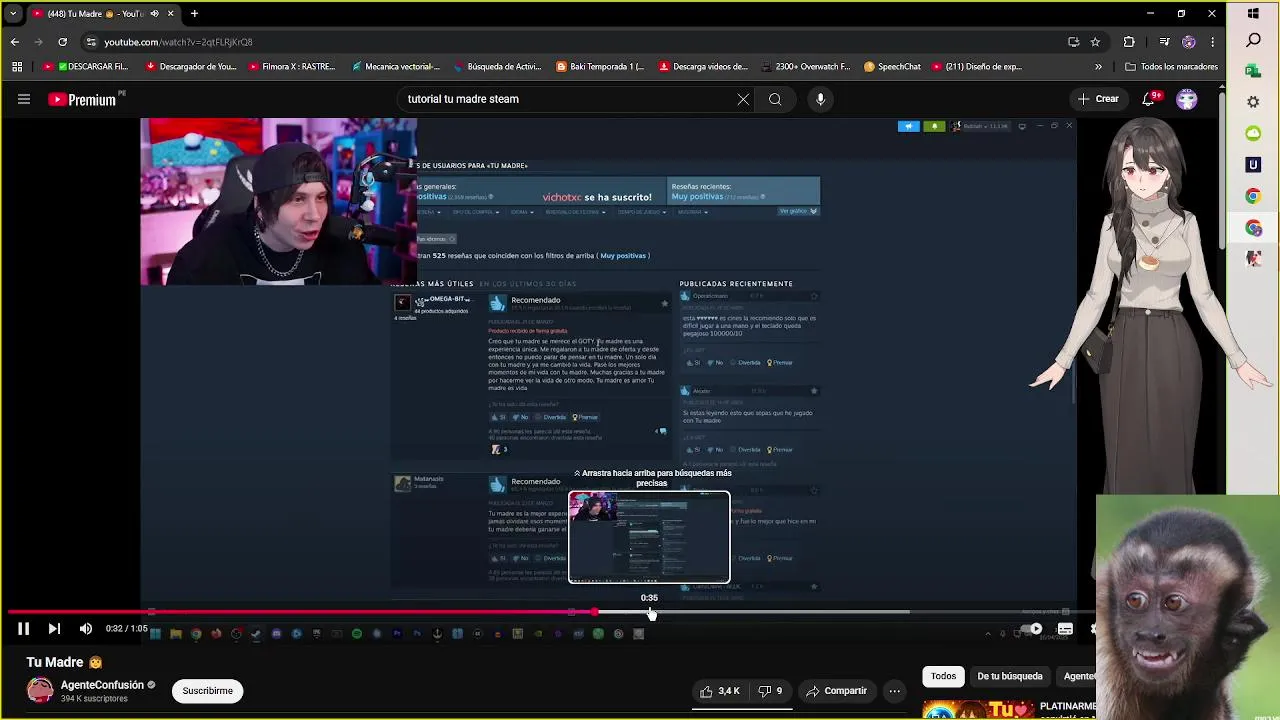Image resolution: width=1280 pixels, height=720 pixels.
Task: Open the YouTube account avatar menu
Action: click(1187, 99)
